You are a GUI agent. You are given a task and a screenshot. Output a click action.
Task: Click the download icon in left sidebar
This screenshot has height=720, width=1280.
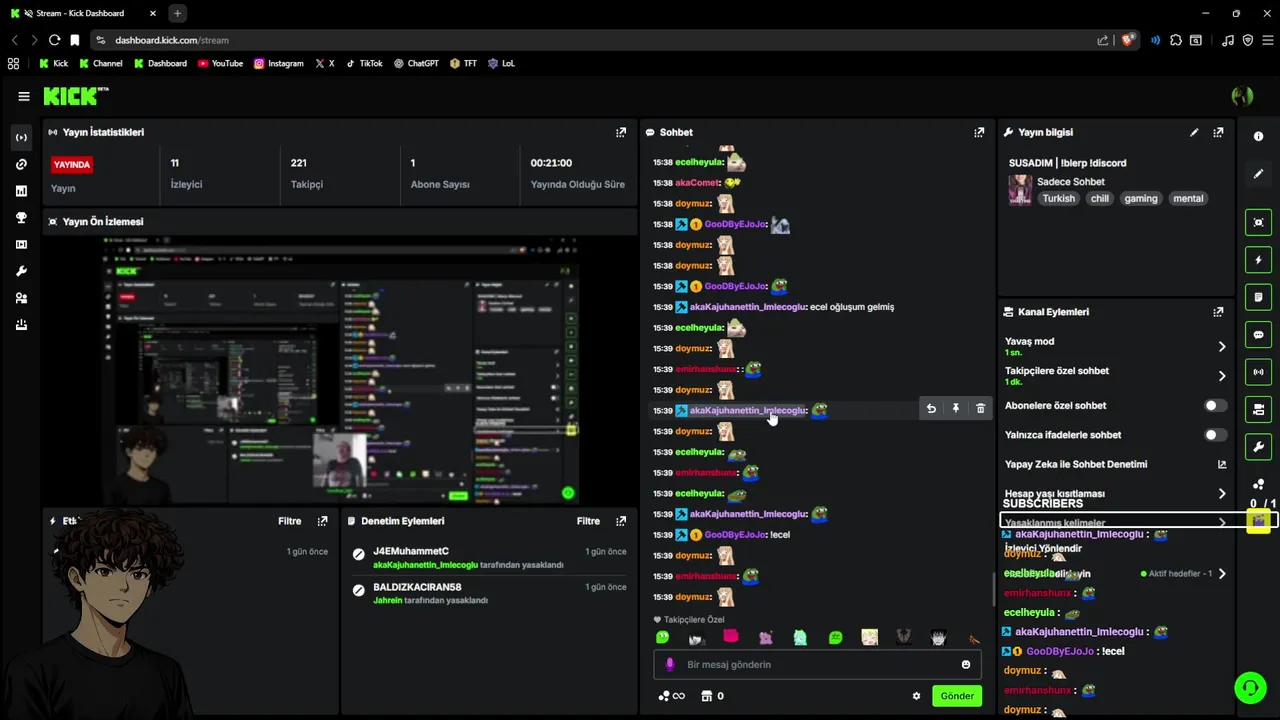21,325
